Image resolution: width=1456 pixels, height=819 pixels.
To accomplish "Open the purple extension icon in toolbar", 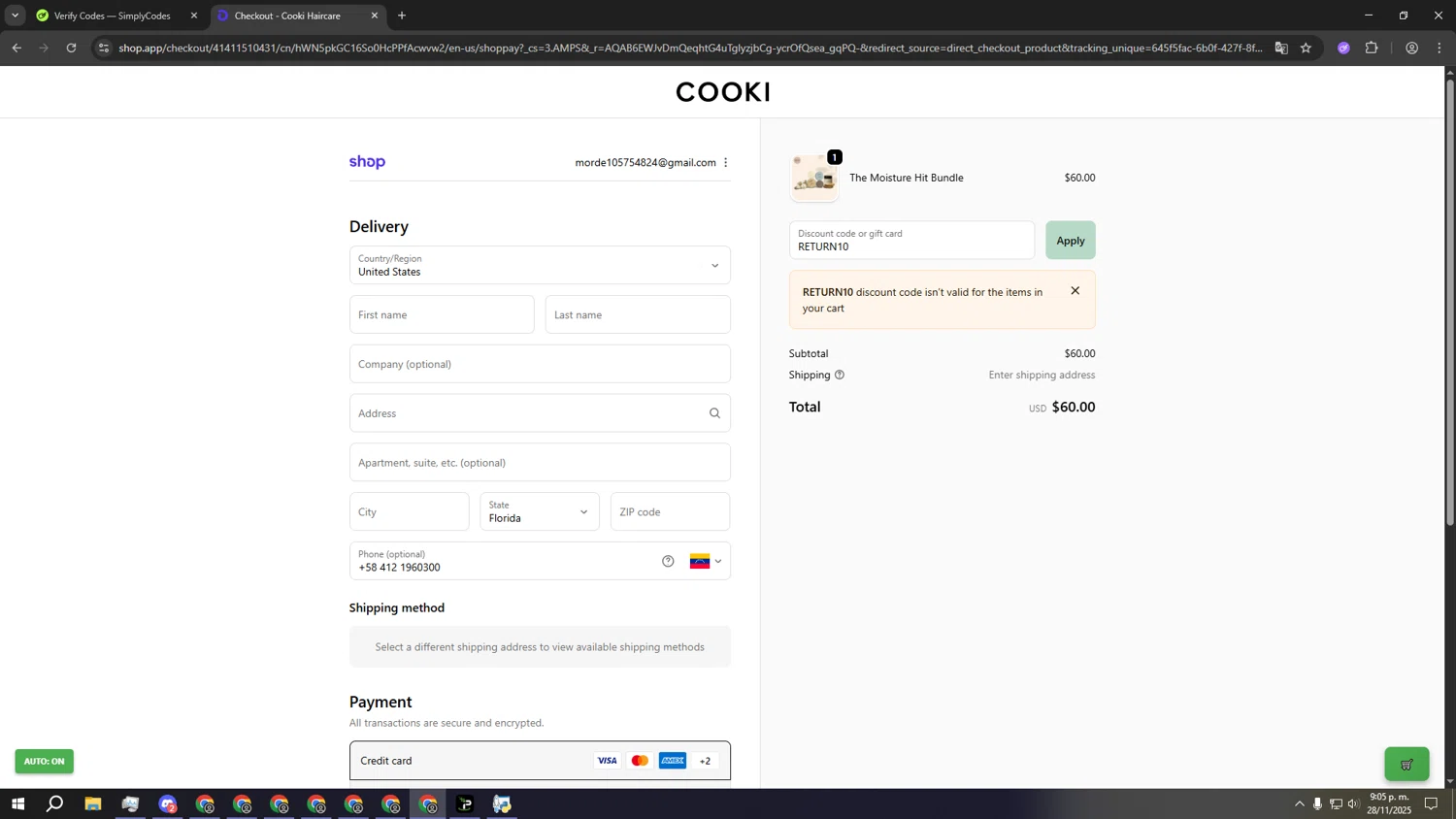I will click(1343, 48).
